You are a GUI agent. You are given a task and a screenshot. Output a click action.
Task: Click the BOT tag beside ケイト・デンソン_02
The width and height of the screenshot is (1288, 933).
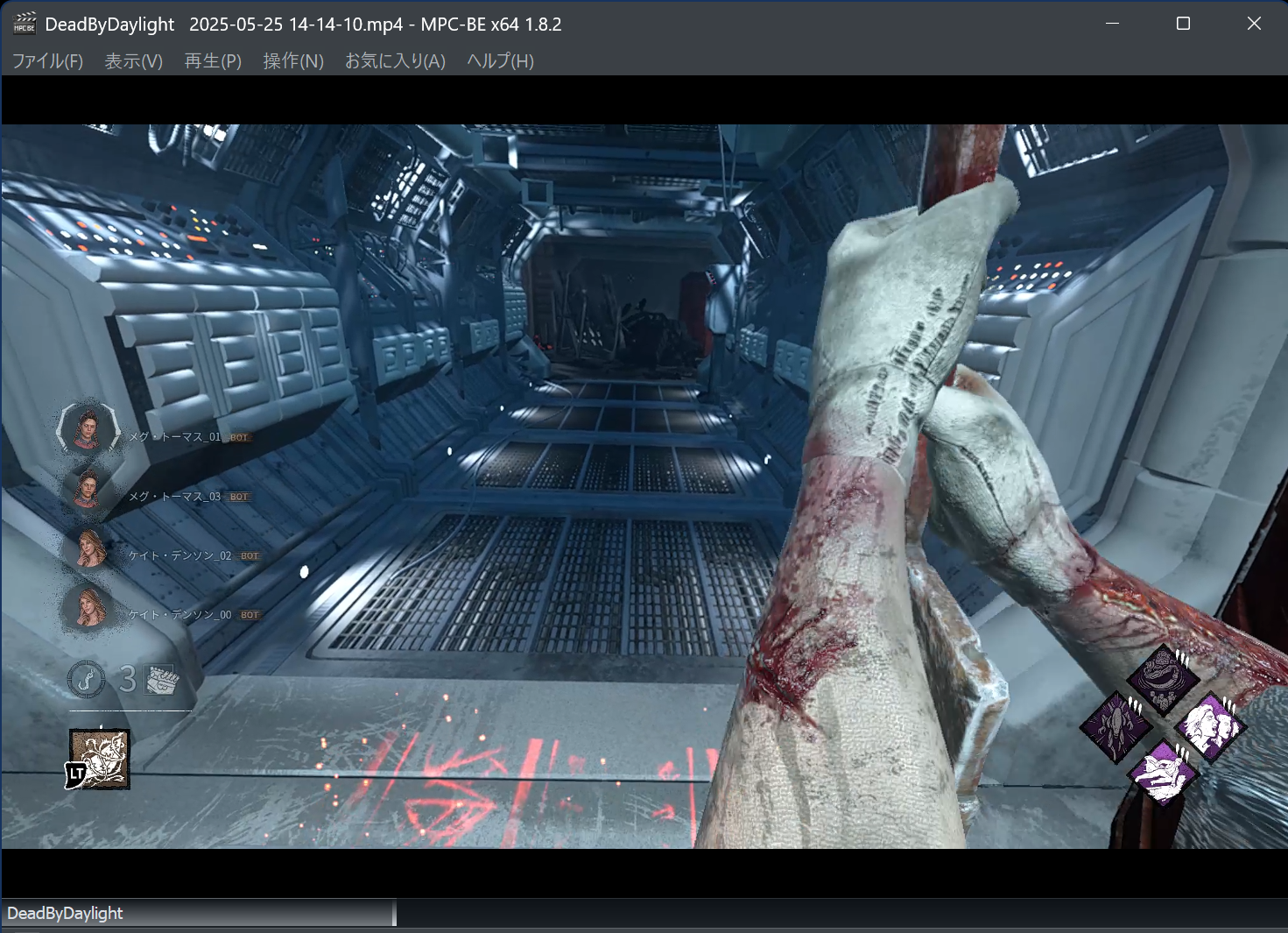click(x=247, y=555)
